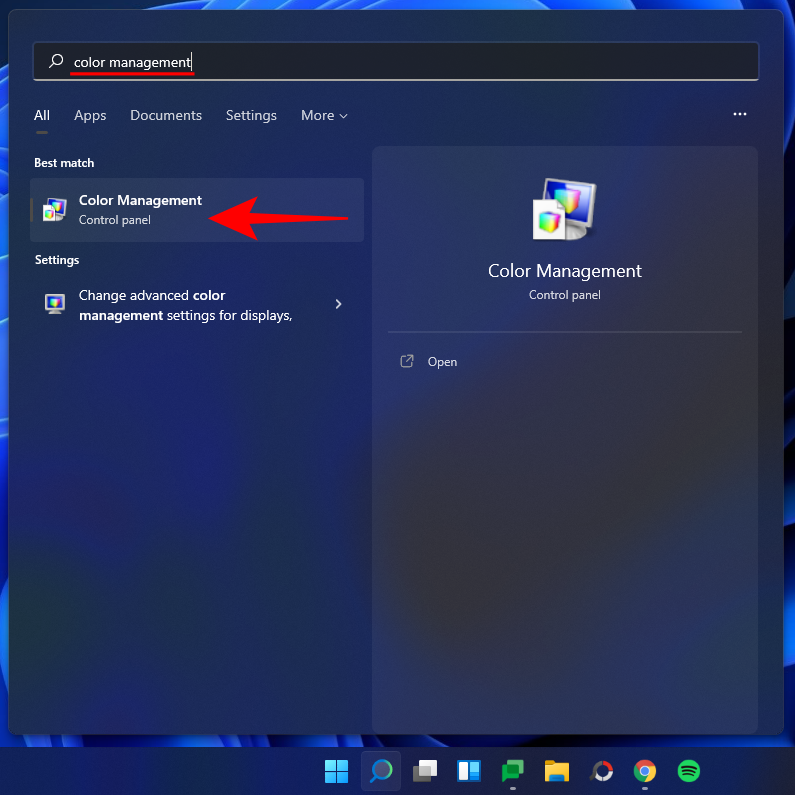Switch to the All tab
Screen dimensions: 795x795
[x=42, y=116]
